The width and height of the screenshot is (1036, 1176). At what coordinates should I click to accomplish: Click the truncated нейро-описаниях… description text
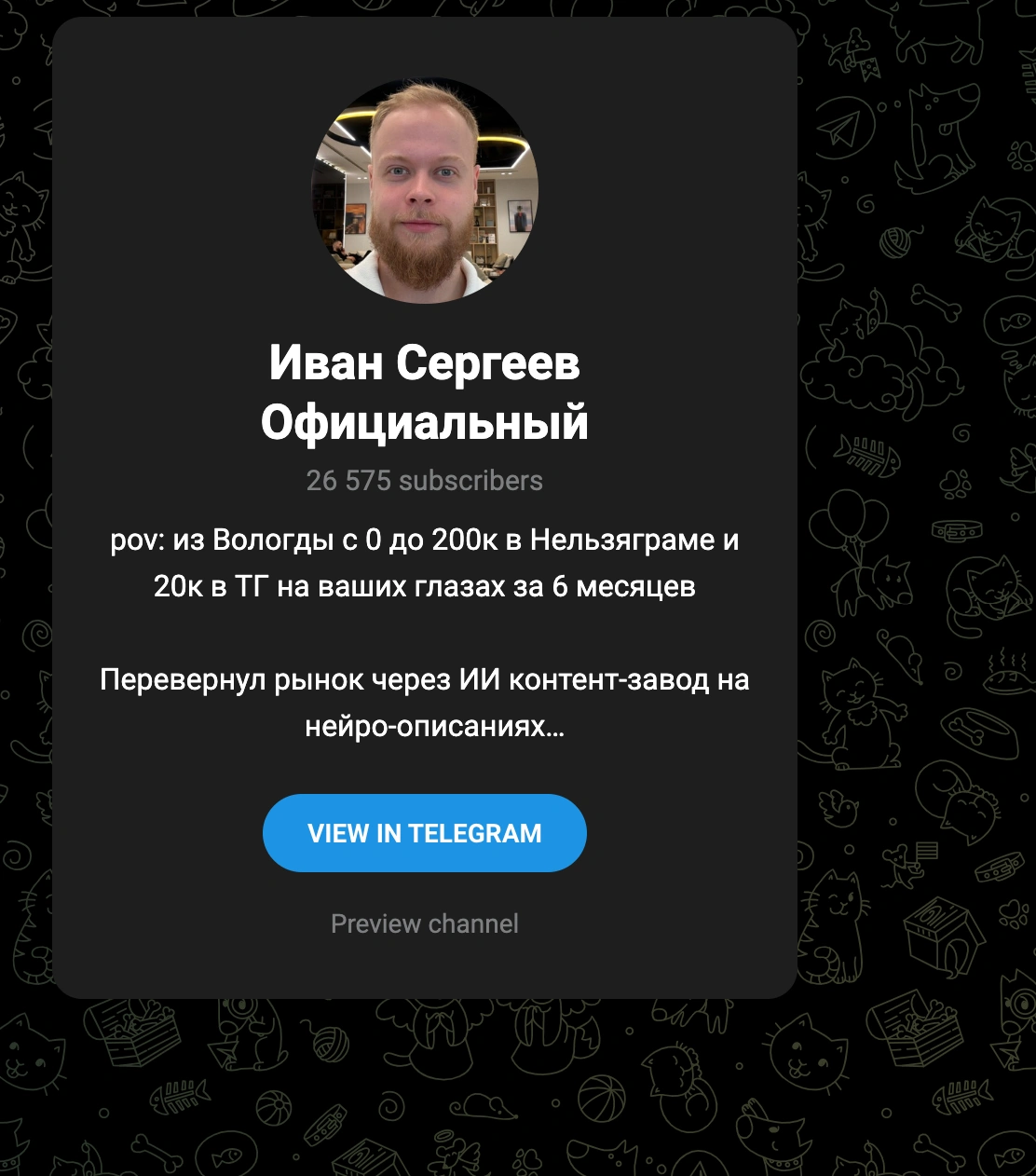click(x=434, y=727)
